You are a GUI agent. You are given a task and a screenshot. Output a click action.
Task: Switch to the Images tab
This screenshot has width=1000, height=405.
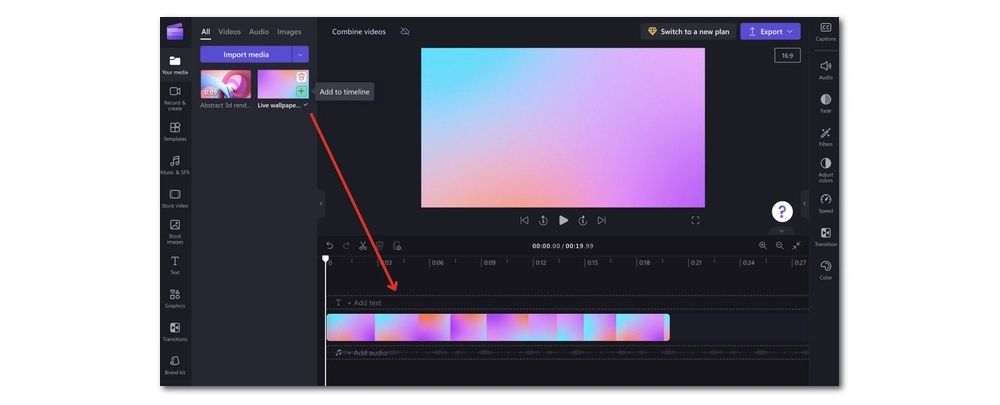click(x=289, y=31)
